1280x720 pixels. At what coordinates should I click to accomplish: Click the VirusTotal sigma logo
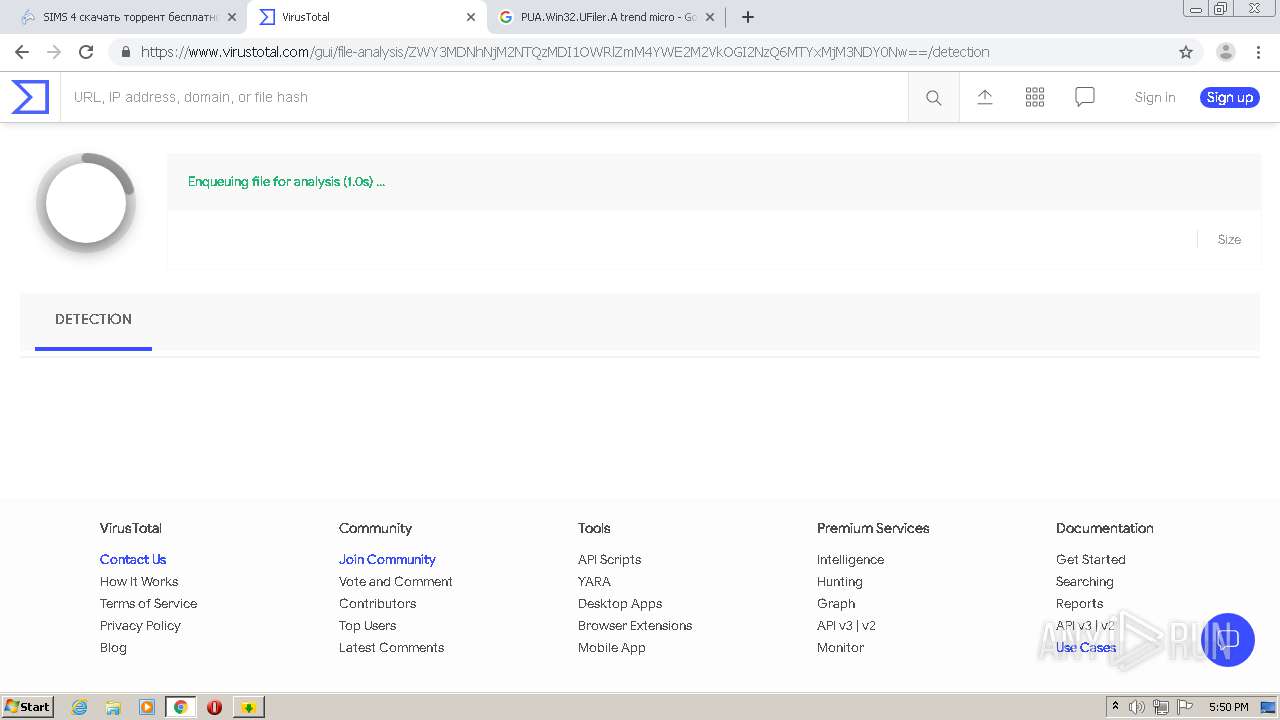click(30, 97)
